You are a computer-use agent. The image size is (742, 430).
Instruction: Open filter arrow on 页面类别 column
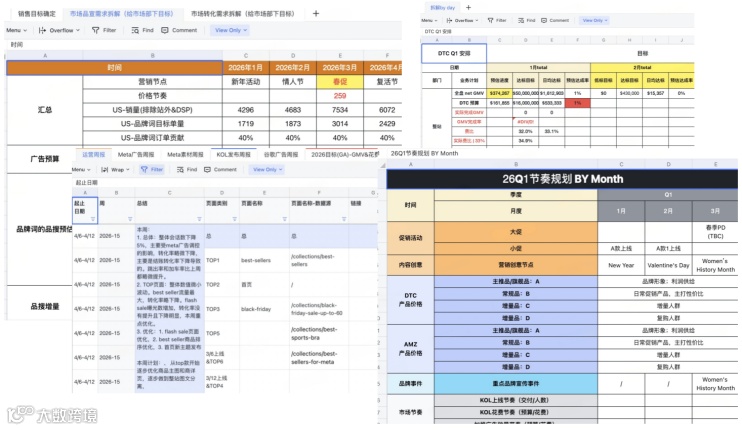234,219
